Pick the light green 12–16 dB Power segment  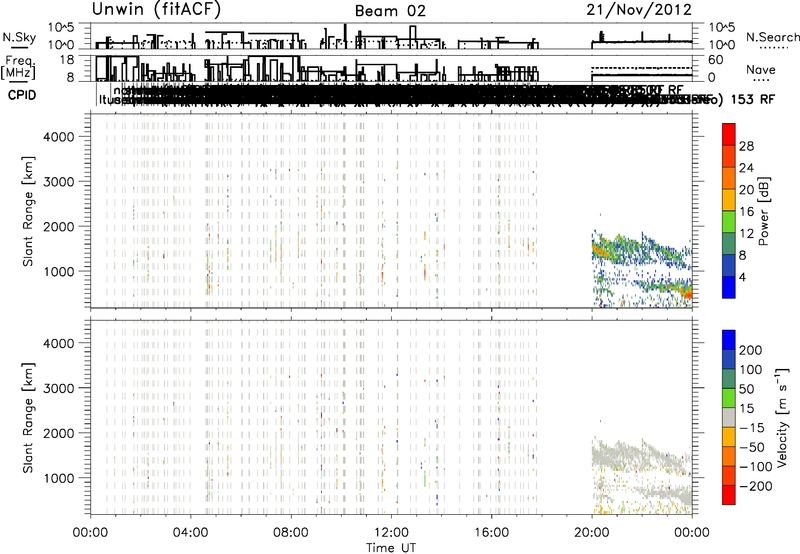tap(729, 222)
